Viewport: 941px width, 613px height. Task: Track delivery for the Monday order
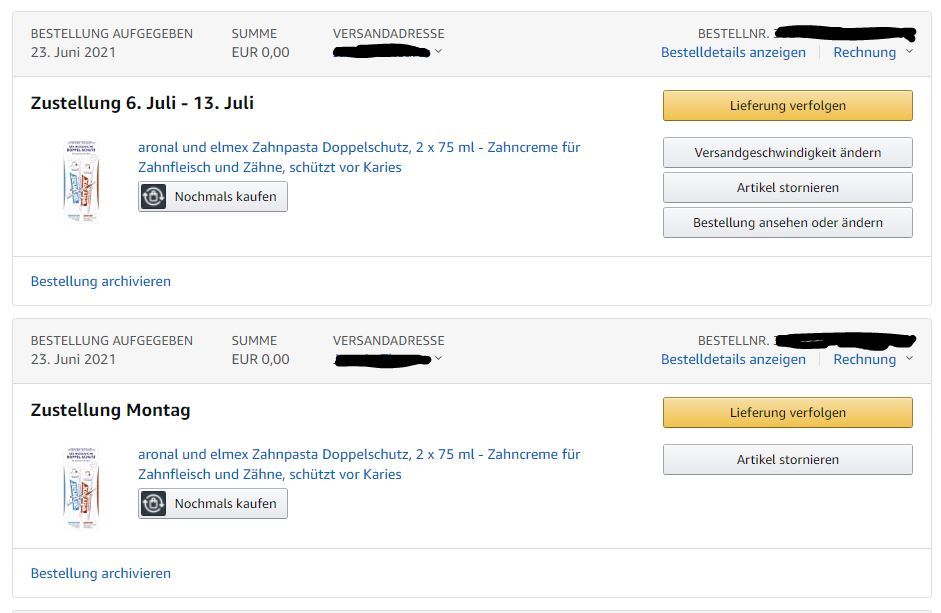tap(787, 412)
